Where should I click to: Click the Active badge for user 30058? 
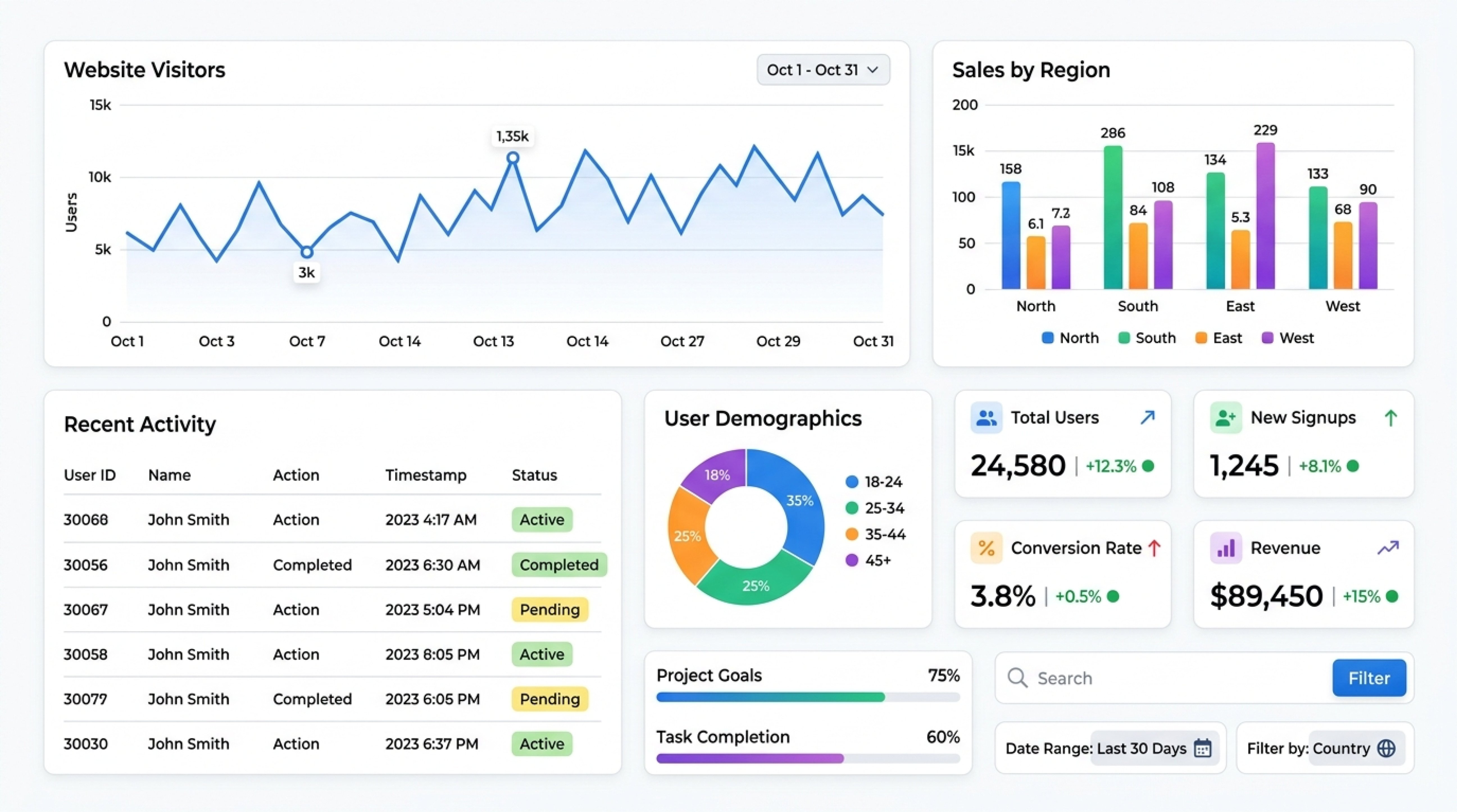542,654
